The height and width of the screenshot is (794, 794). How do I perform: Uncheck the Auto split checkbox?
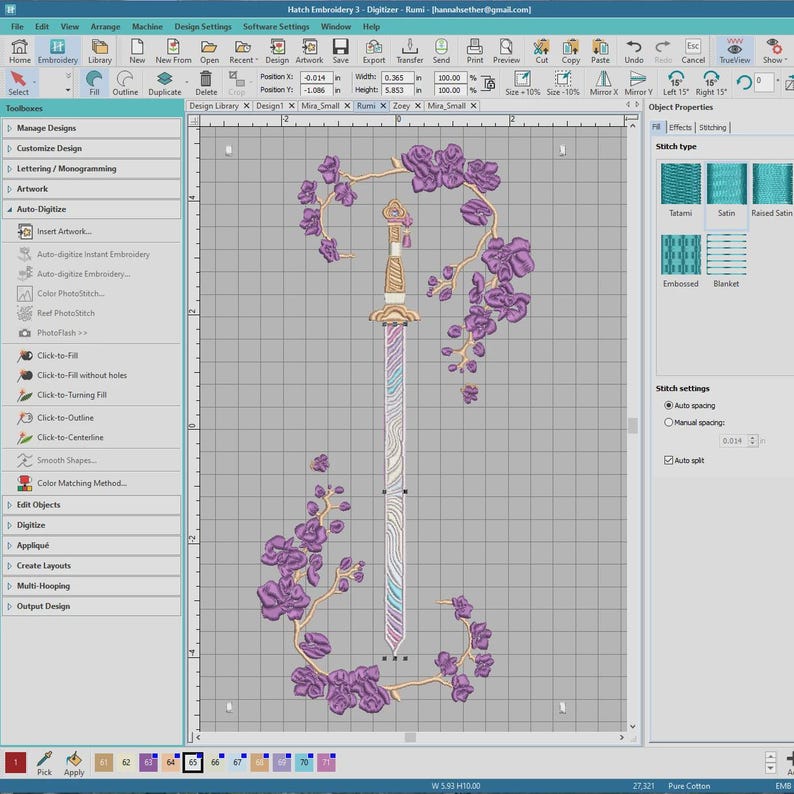668,460
